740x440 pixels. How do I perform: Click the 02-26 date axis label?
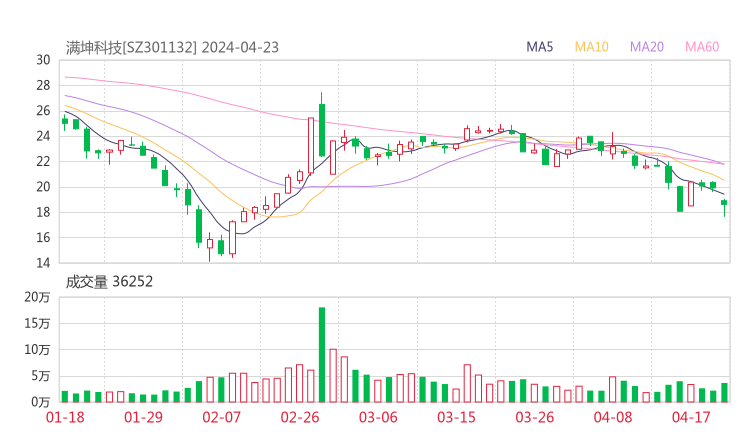point(300,417)
